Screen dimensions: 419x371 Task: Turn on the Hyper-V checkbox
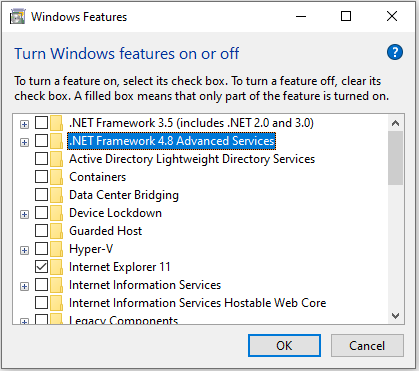click(41, 249)
